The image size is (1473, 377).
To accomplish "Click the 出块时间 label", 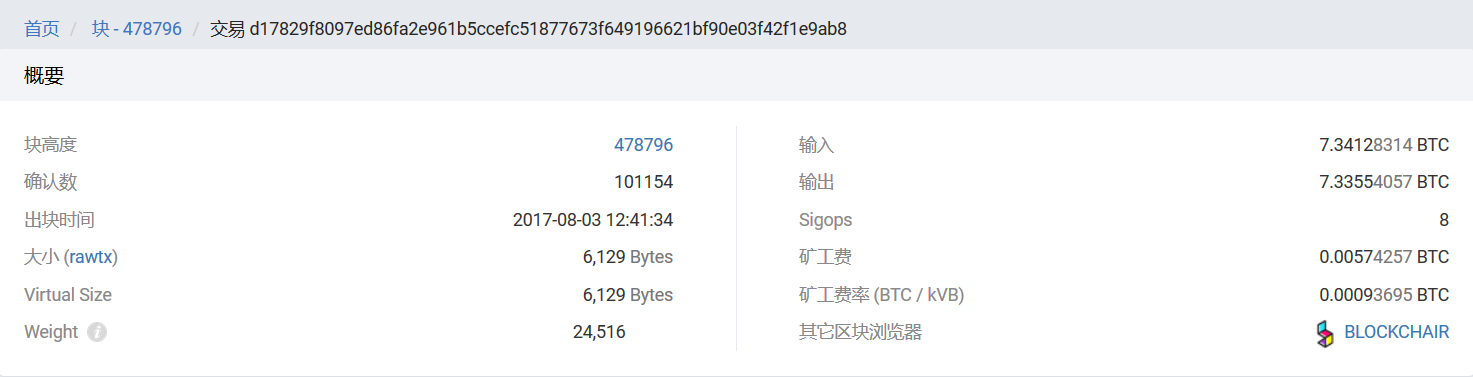I will 59,220.
